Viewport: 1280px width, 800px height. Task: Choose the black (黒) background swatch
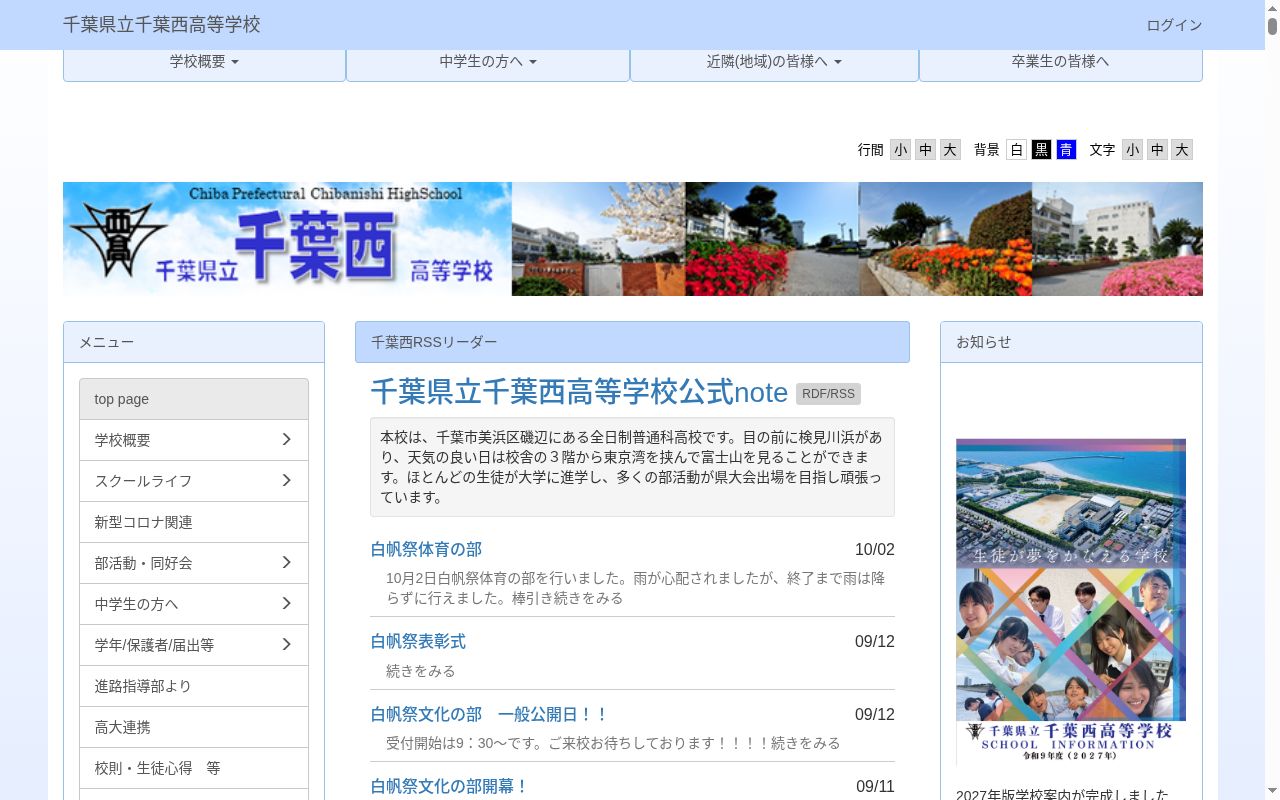(x=1042, y=150)
